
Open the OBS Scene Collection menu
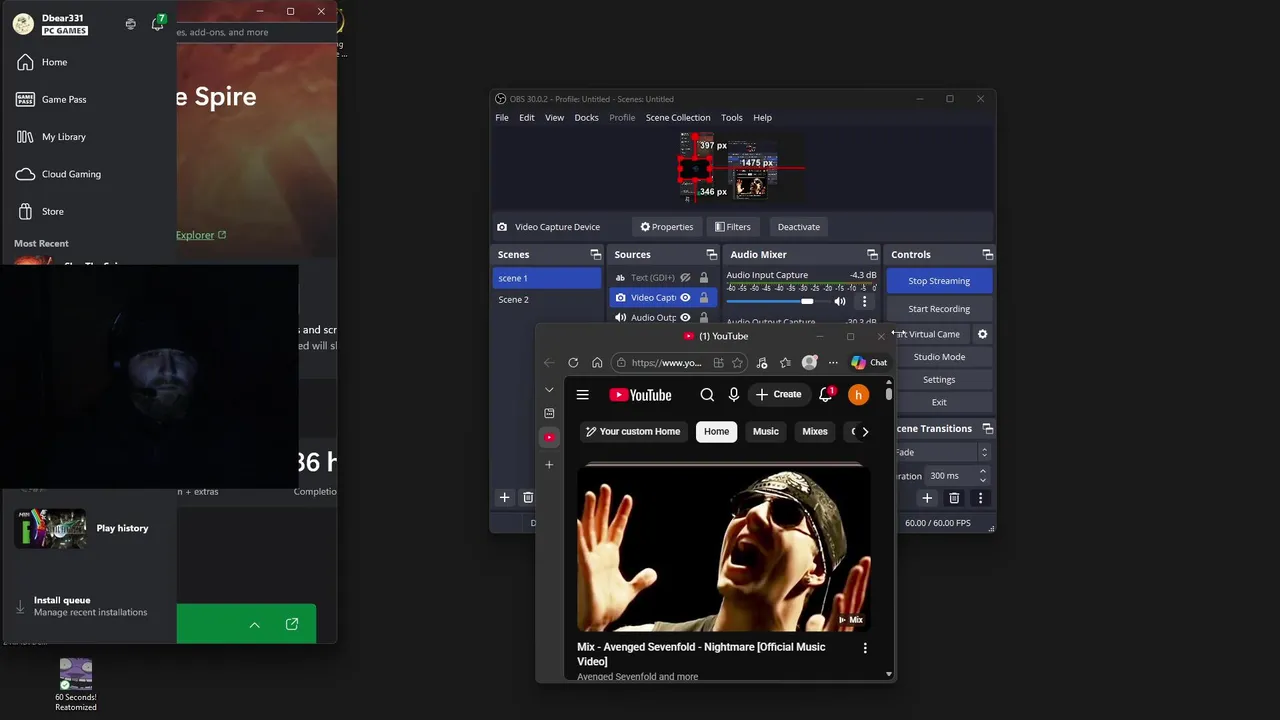678,118
